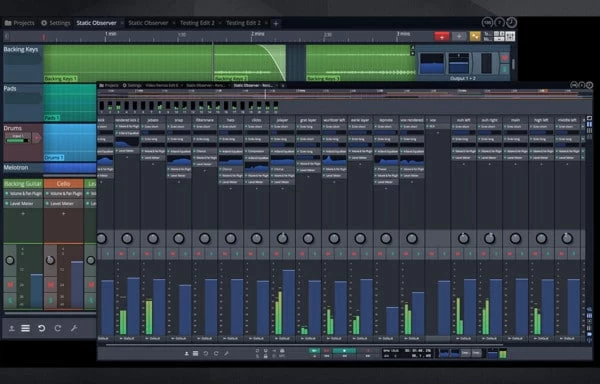This screenshot has height=384, width=600.
Task: Click the vox rendered channel volume fader
Action: pos(418,314)
